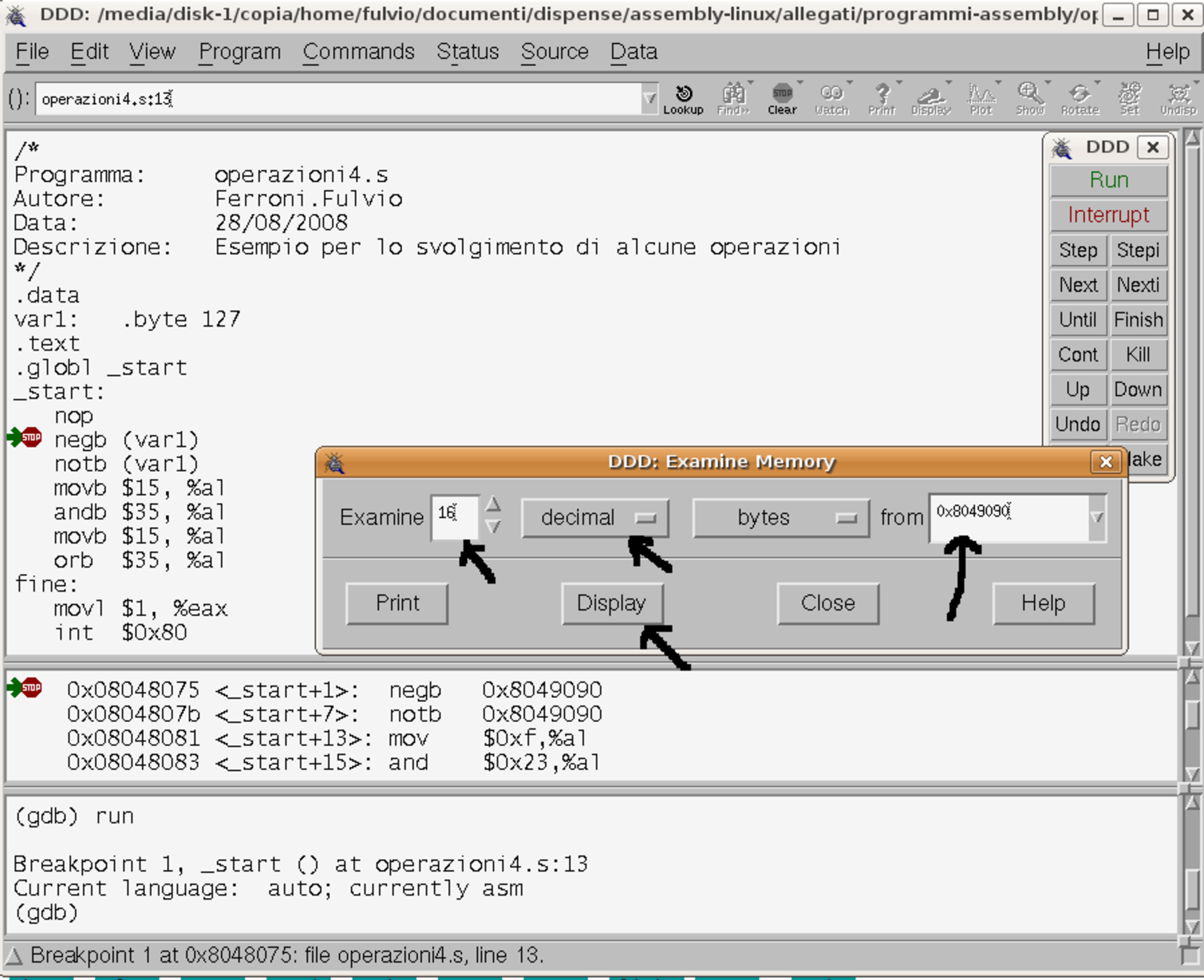Open the View menu
The width and height of the screenshot is (1204, 980).
tap(152, 52)
